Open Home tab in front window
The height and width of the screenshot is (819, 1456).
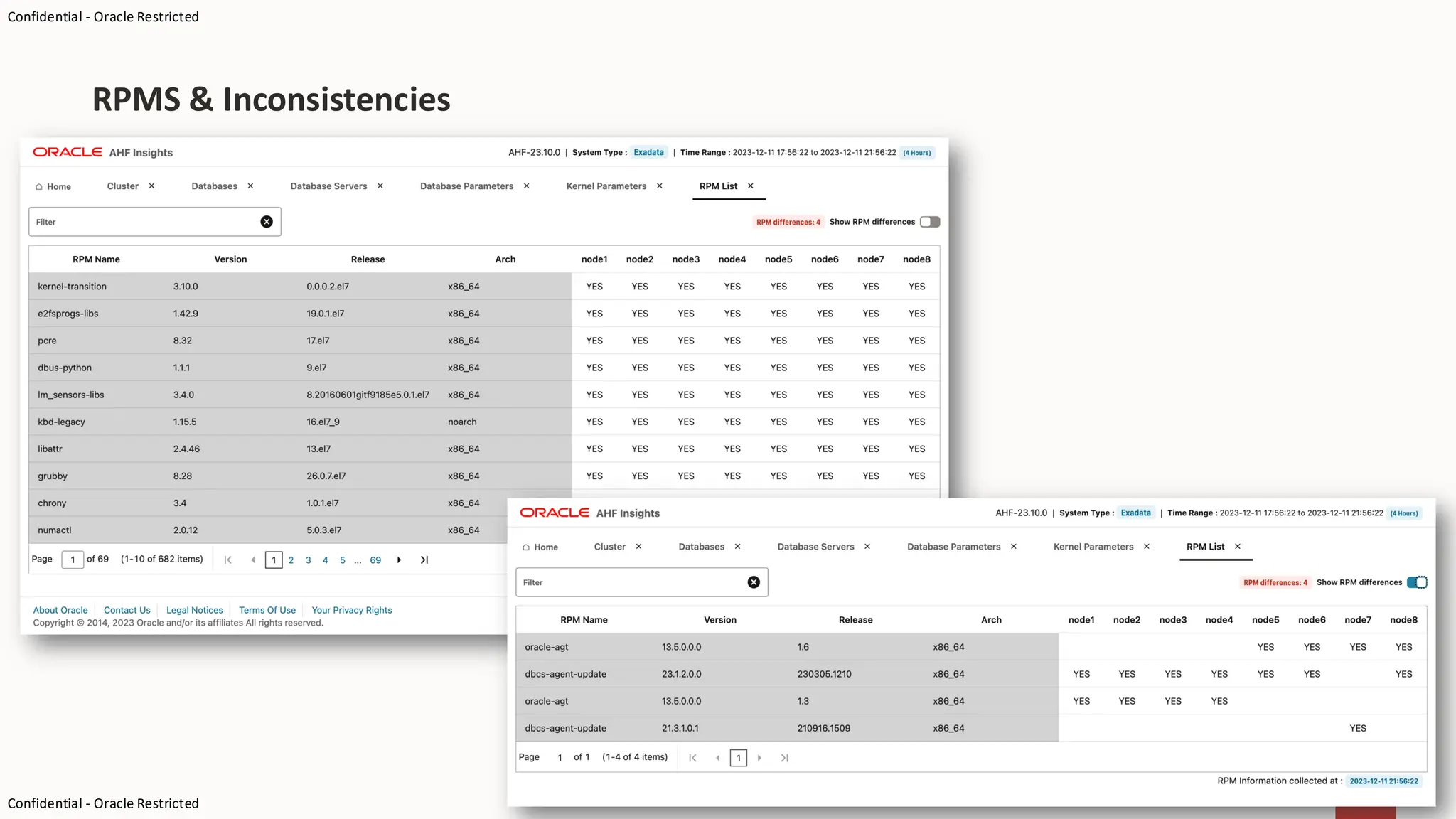[x=540, y=547]
